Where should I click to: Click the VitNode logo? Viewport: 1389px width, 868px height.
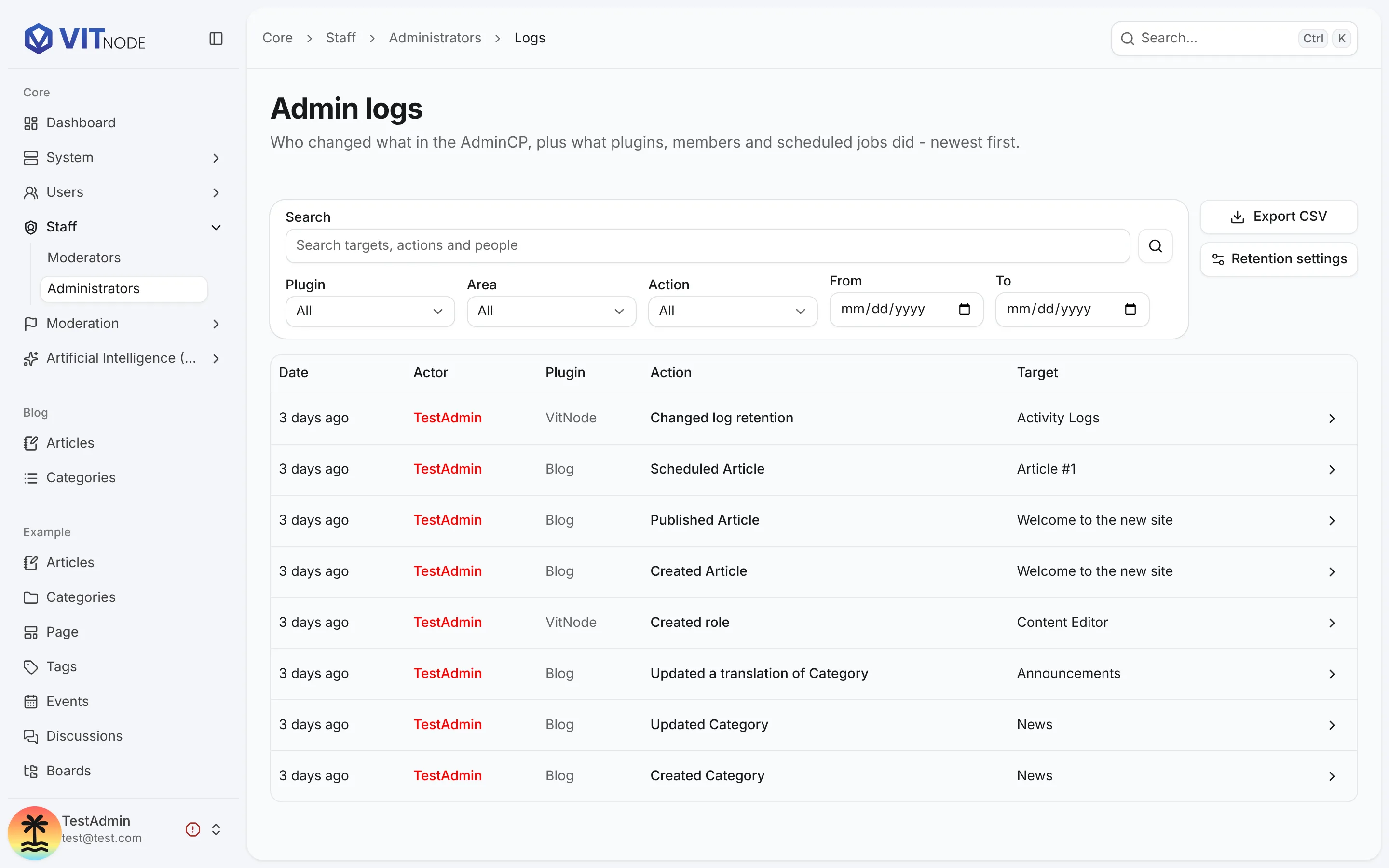click(85, 39)
